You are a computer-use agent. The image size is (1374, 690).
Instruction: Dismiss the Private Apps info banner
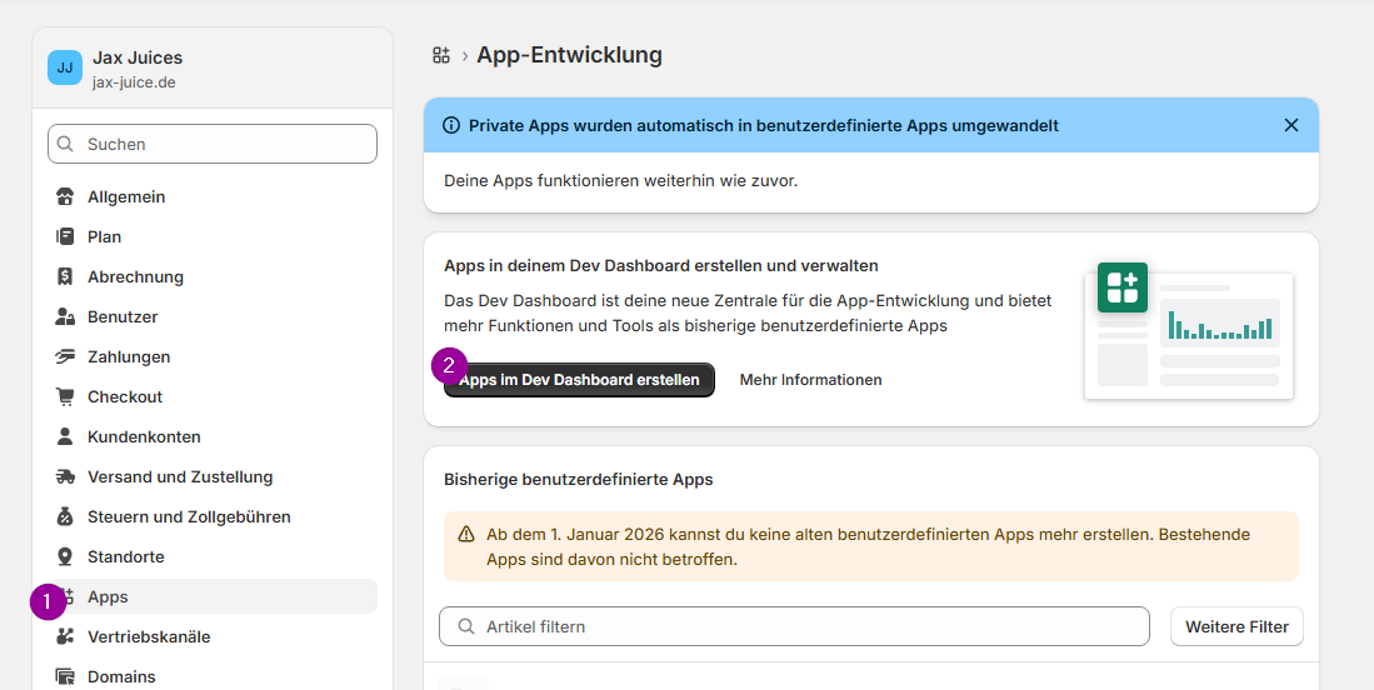(1291, 125)
